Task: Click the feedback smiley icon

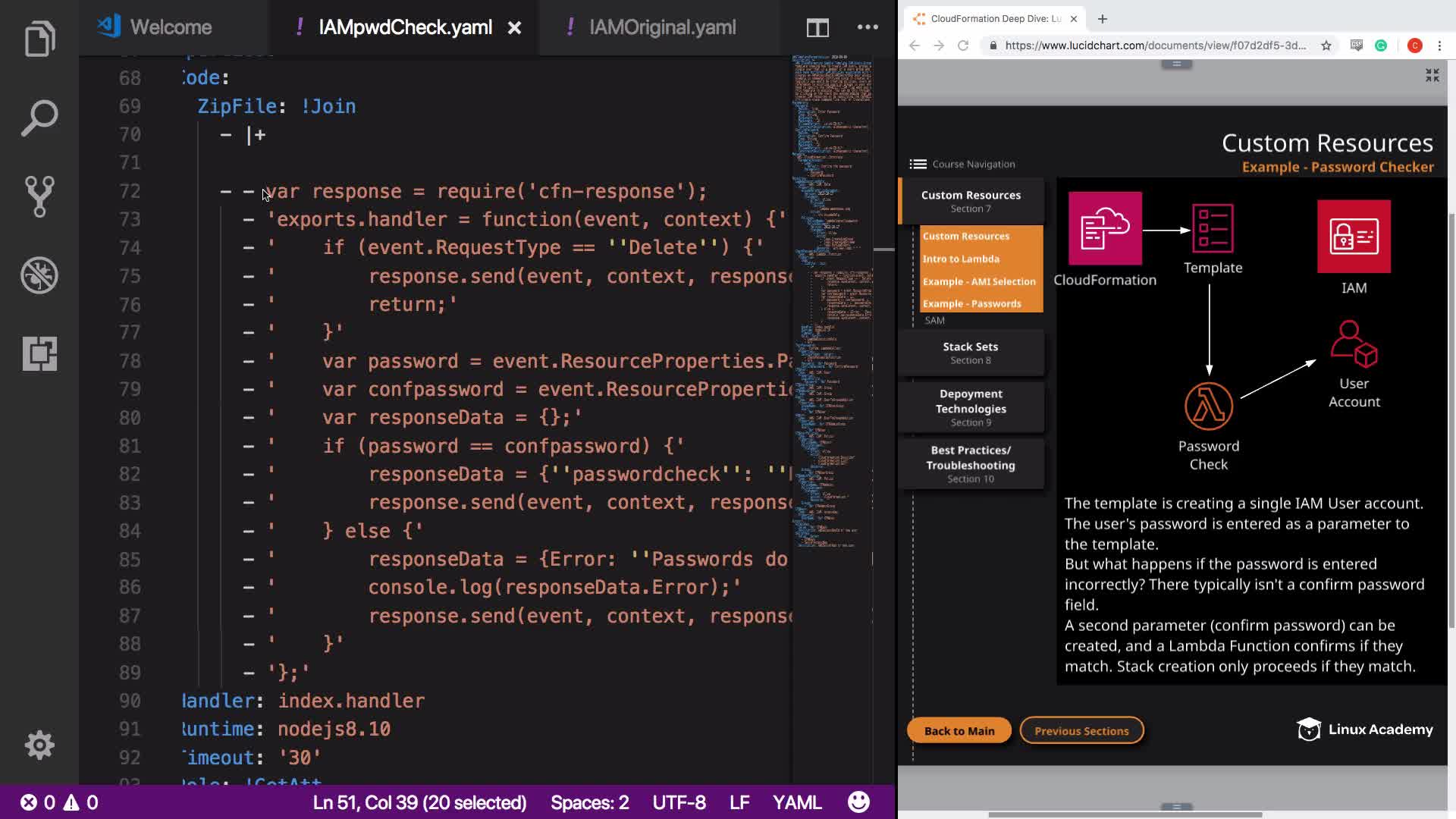Action: coord(858,802)
